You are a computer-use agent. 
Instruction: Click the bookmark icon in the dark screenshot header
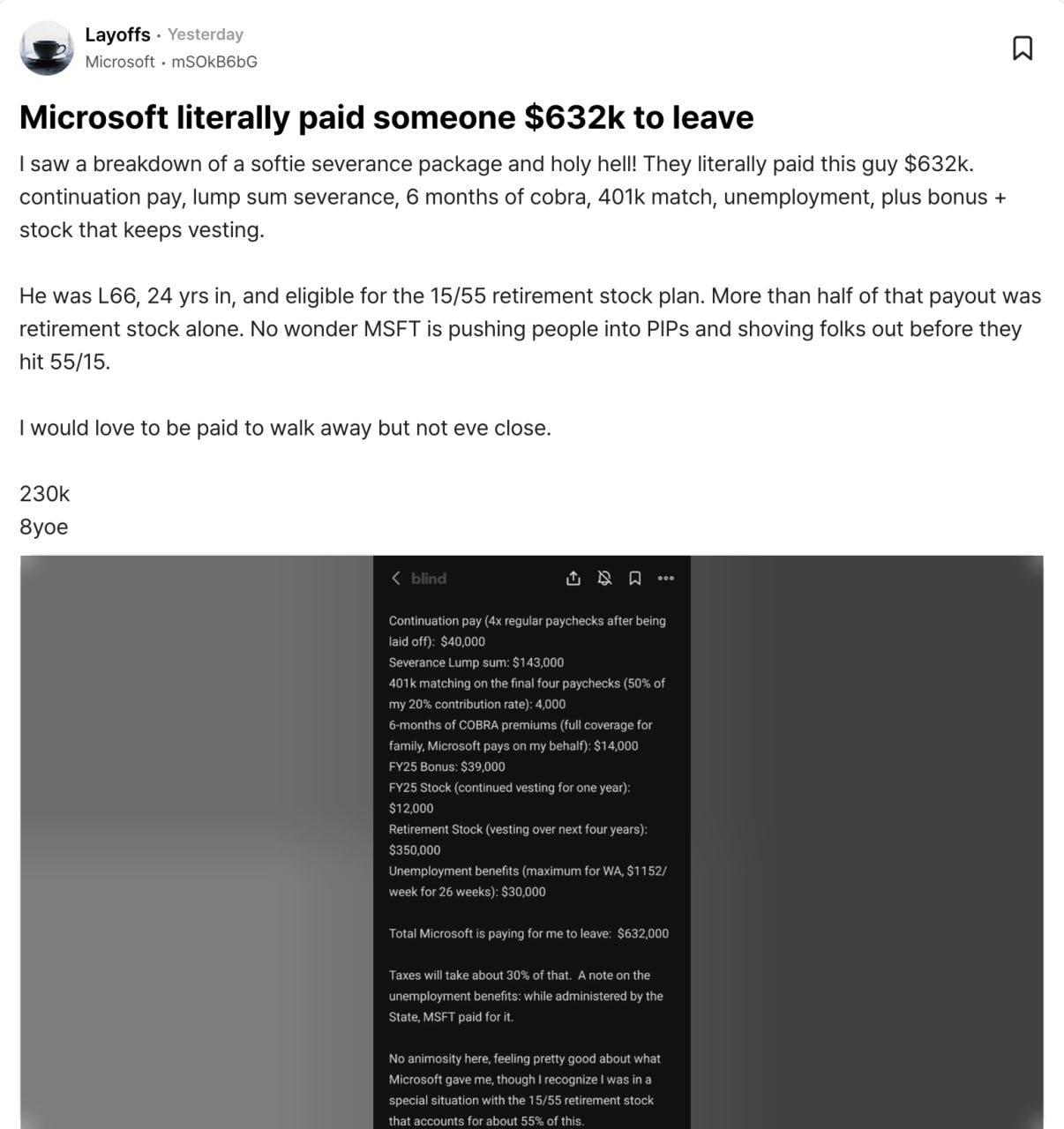tap(634, 579)
